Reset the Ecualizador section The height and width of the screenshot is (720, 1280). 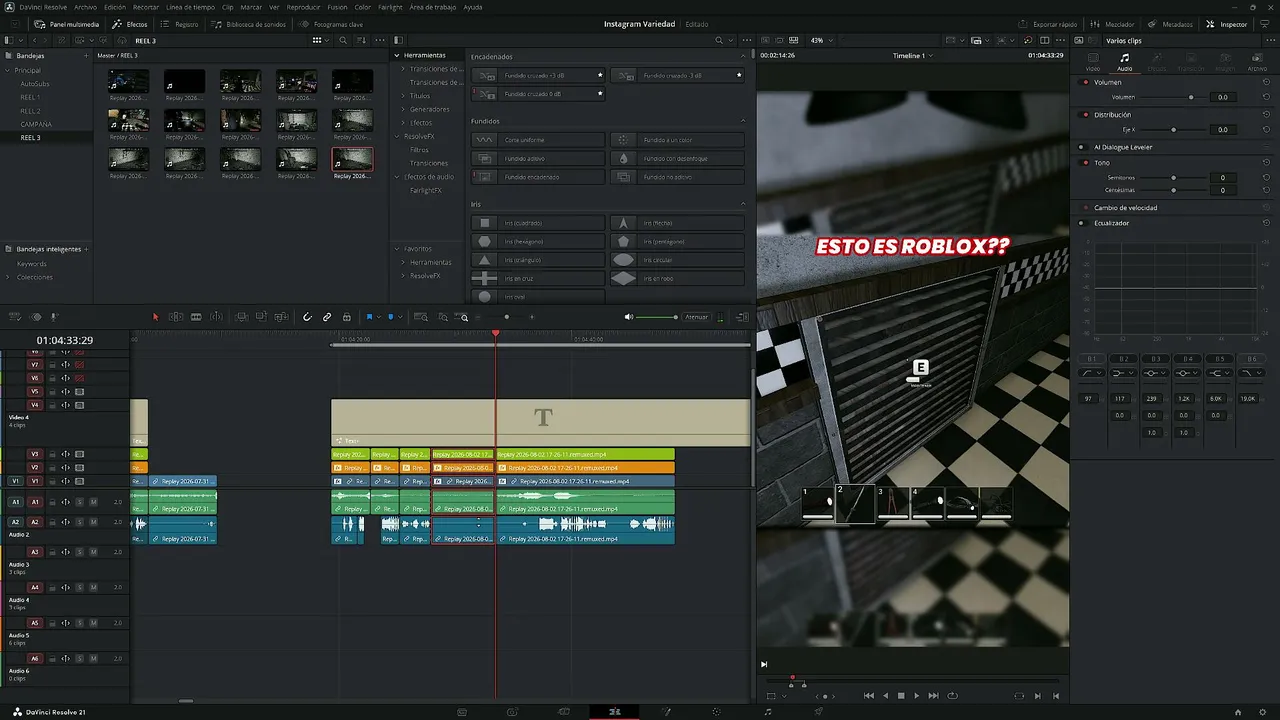[x=1266, y=223]
